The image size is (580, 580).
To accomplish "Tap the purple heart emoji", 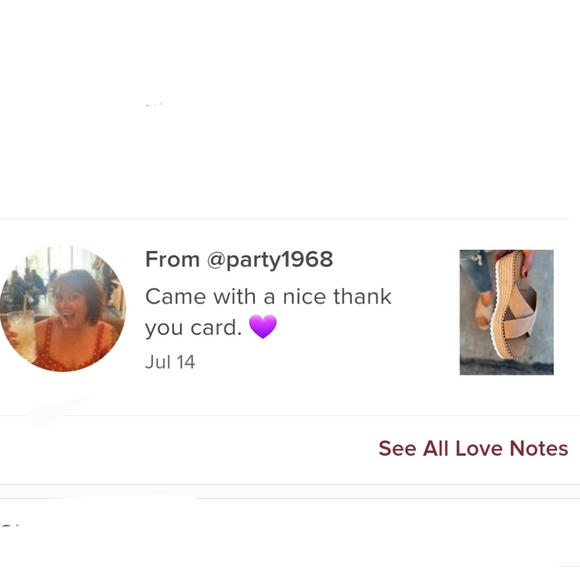I will pyautogui.click(x=263, y=327).
